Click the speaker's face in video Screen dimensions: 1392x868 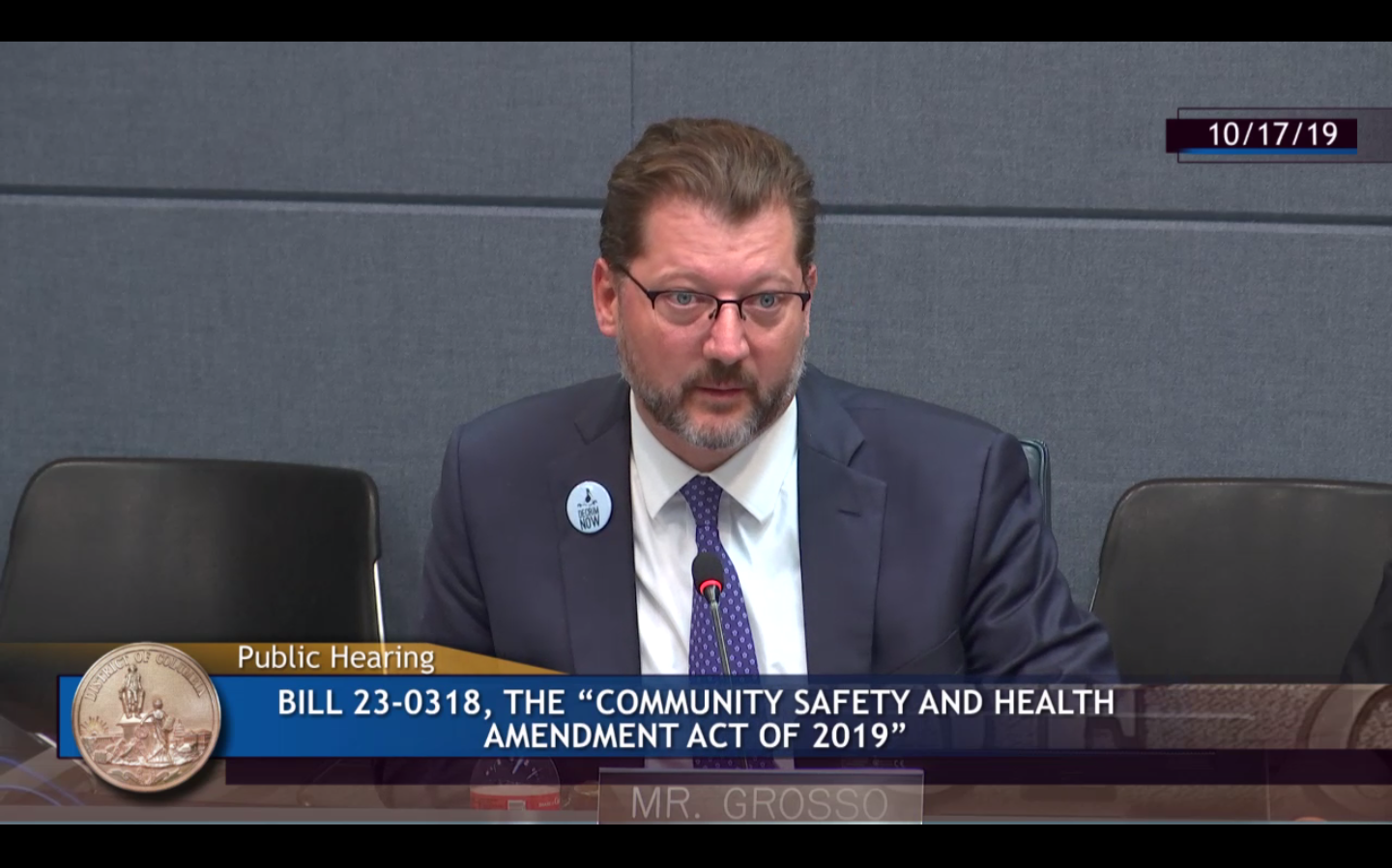click(x=710, y=329)
